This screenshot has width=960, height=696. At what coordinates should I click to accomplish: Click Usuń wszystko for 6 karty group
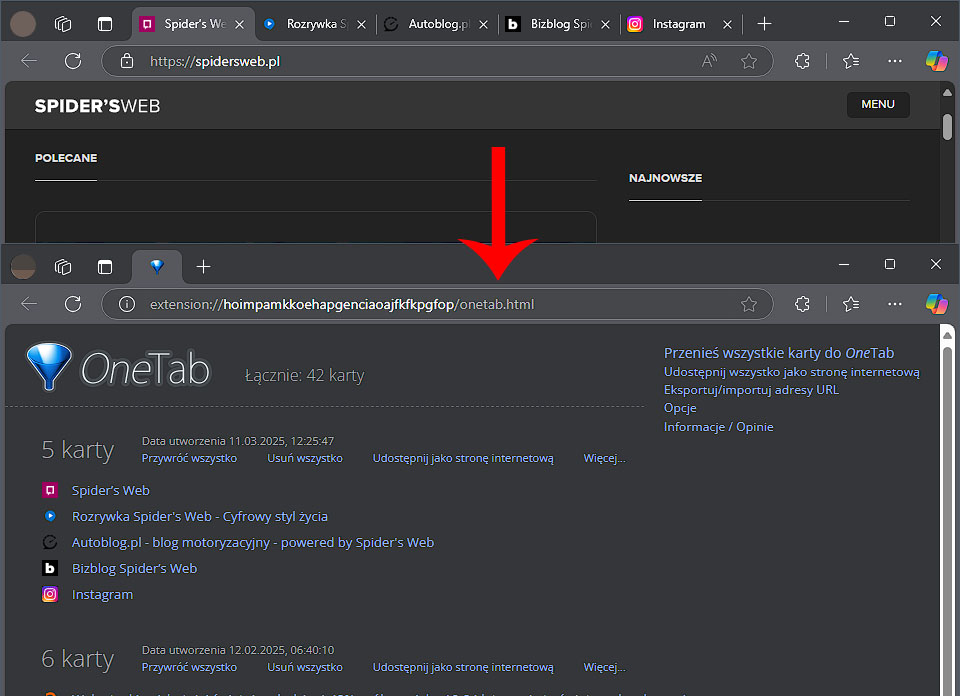305,667
